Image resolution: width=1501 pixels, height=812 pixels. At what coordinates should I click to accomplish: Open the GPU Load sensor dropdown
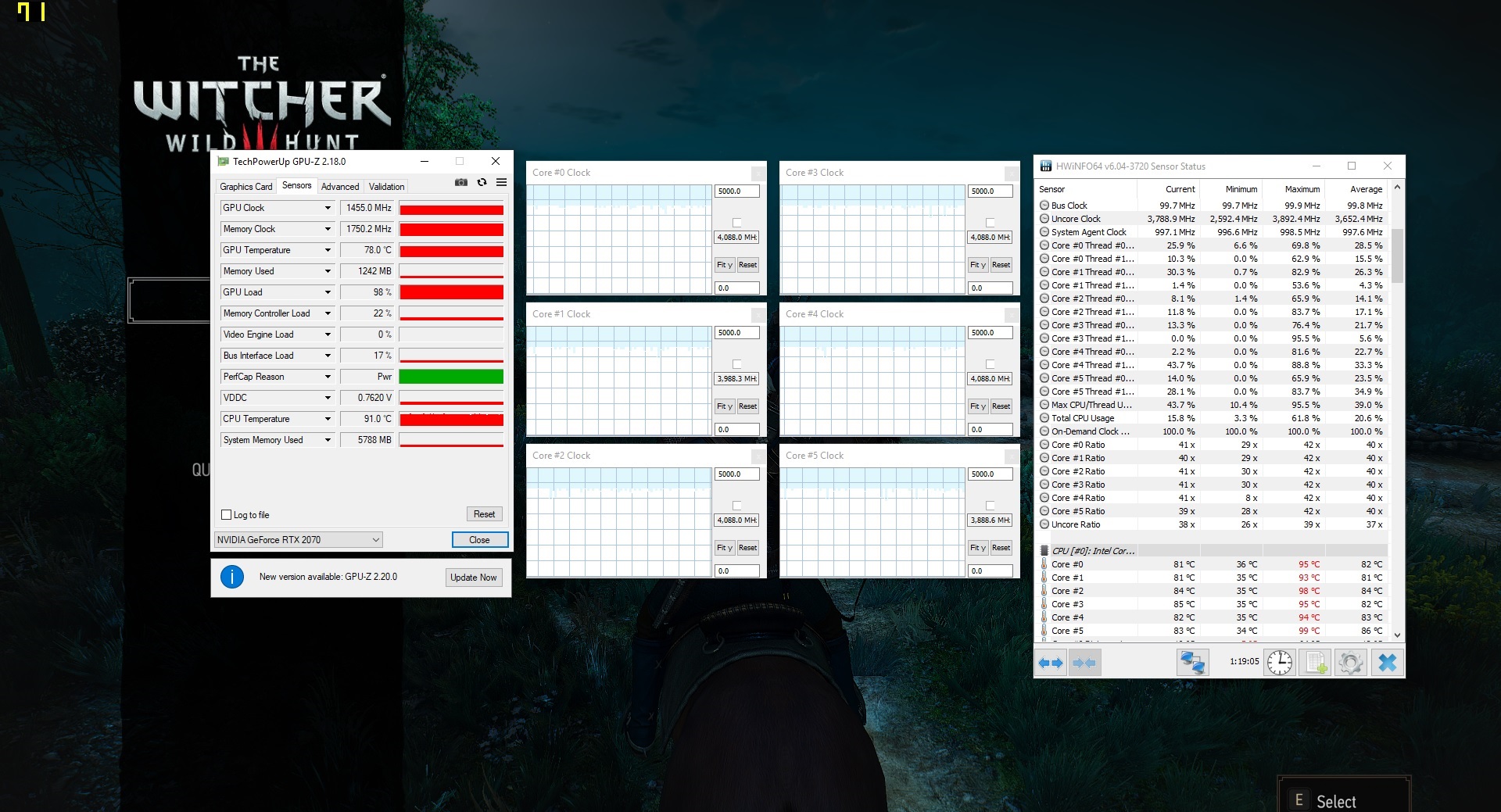(328, 292)
